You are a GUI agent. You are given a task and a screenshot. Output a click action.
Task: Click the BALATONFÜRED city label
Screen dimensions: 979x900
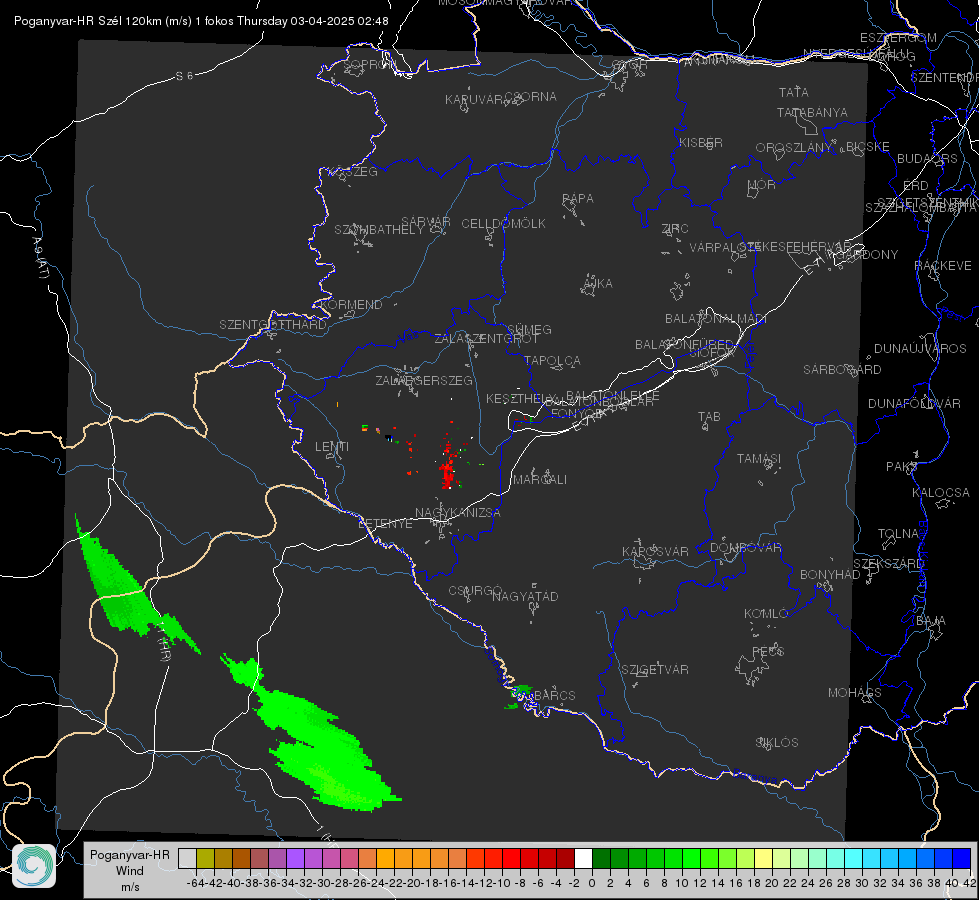[x=684, y=345]
